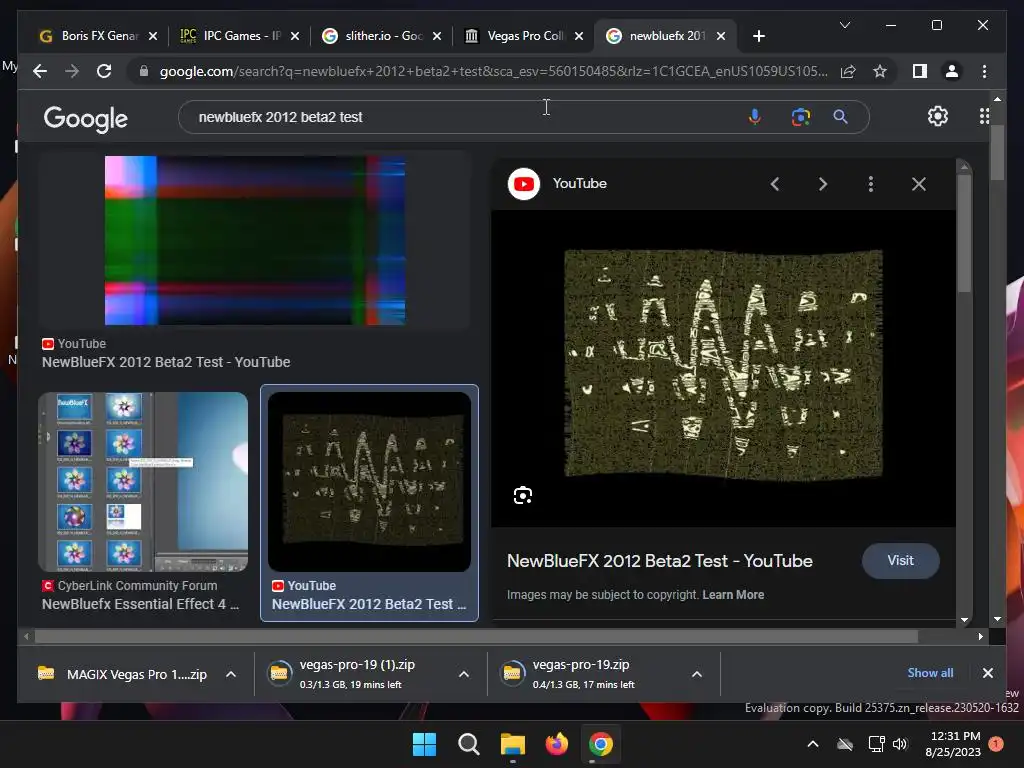Image resolution: width=1024 pixels, height=768 pixels.
Task: Close the Vegas Pro Collection tab
Action: point(579,36)
